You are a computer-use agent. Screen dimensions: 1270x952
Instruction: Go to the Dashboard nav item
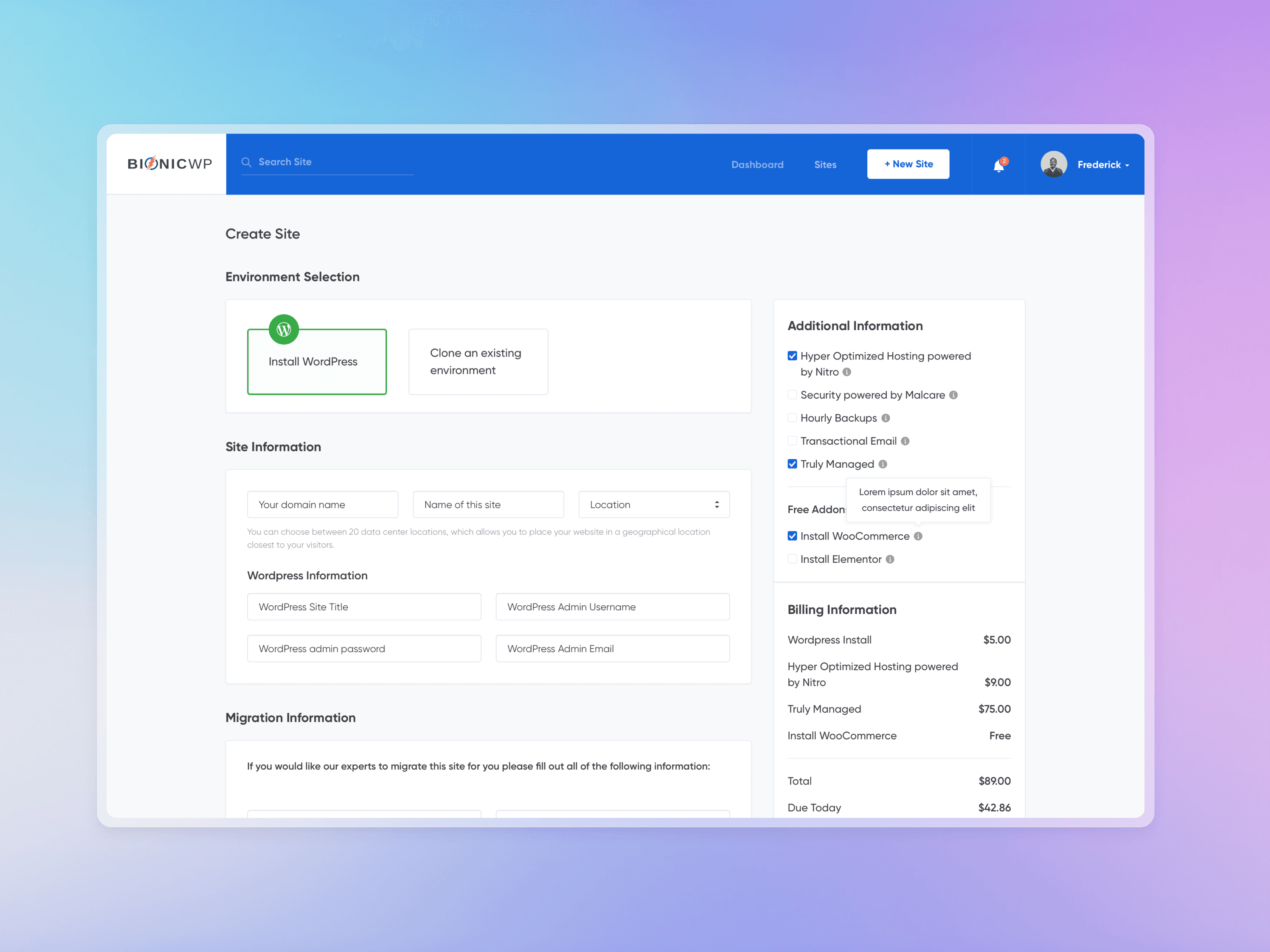[757, 165]
